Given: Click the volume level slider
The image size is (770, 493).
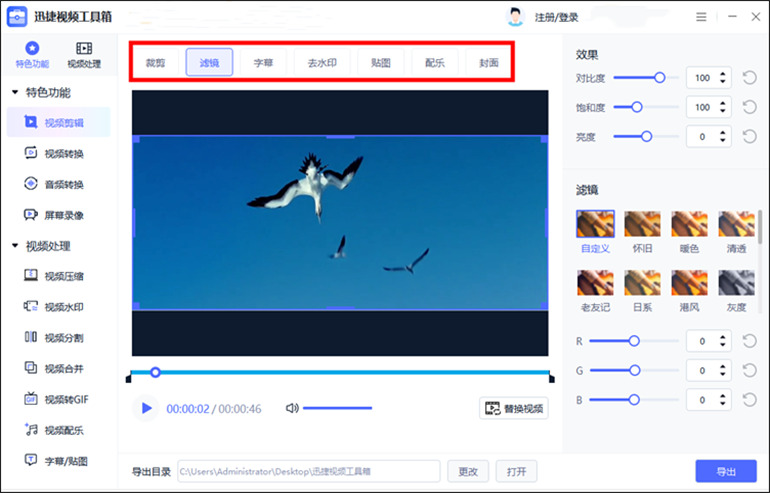Looking at the screenshot, I should click(x=337, y=408).
